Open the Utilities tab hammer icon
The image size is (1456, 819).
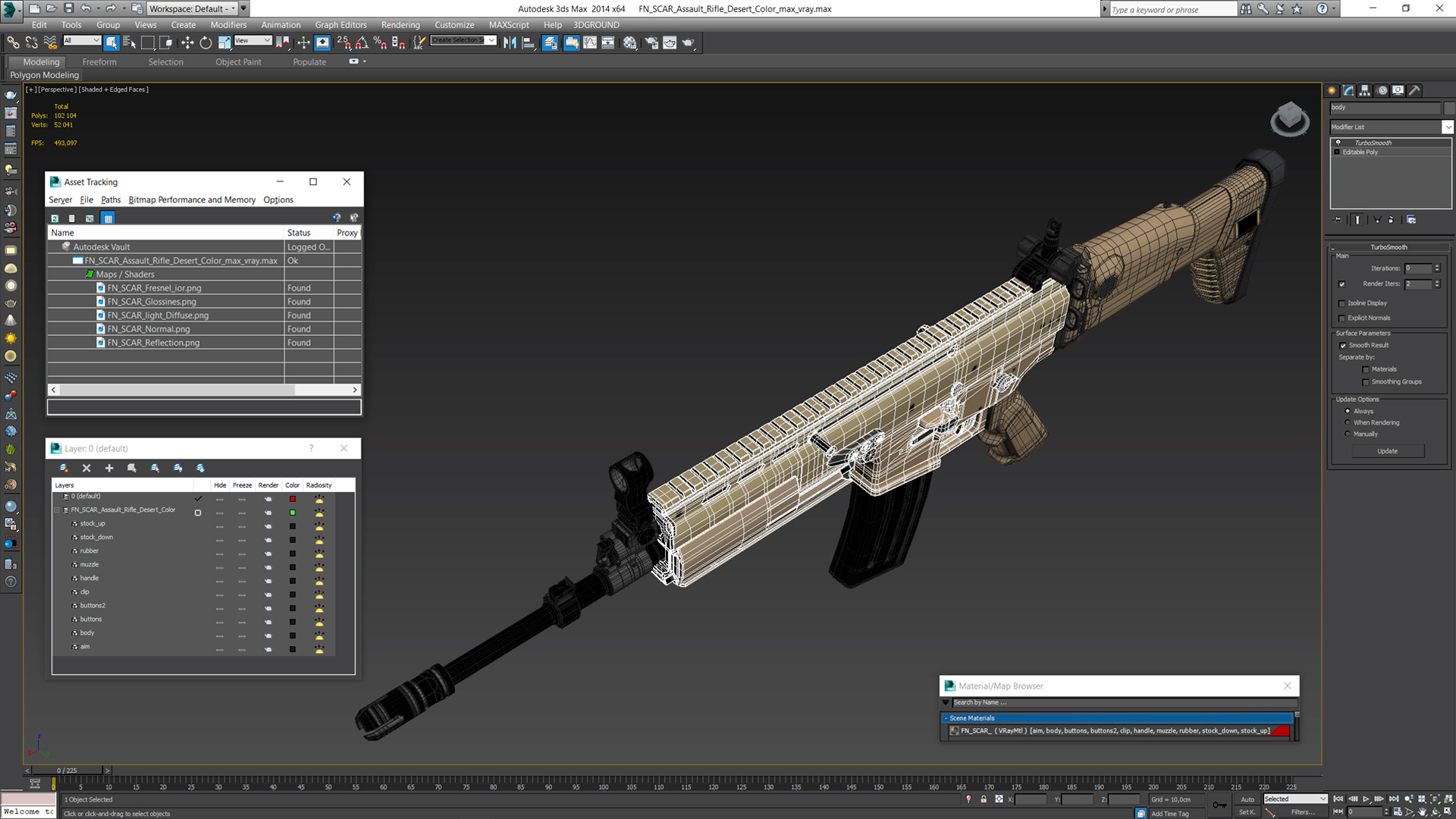tap(1414, 90)
